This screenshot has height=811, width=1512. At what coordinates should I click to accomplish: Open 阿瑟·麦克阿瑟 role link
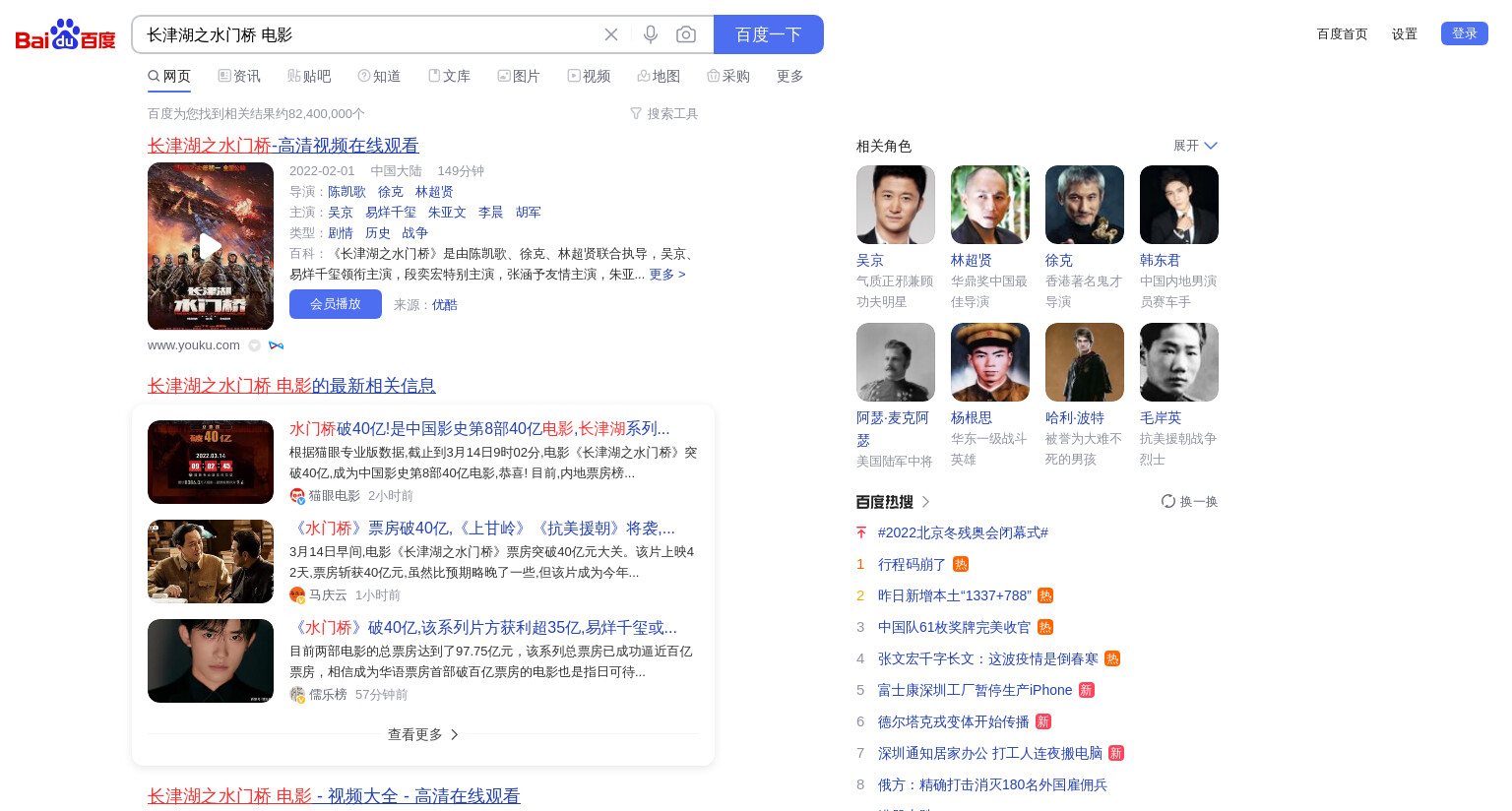893,429
